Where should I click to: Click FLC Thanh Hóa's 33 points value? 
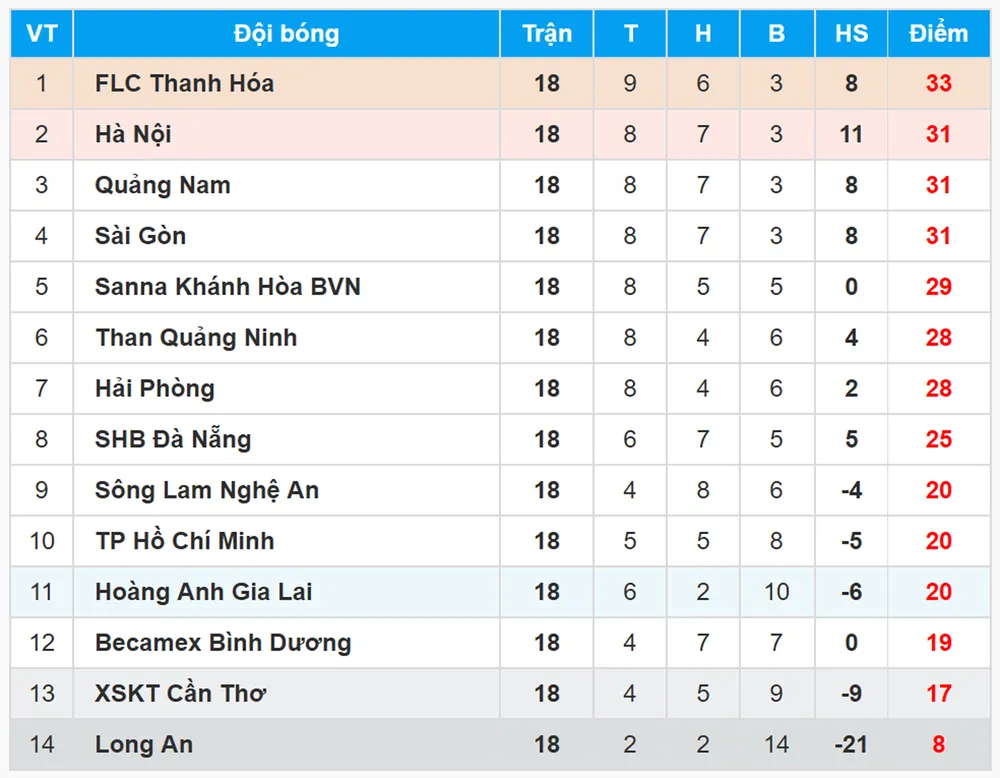938,84
